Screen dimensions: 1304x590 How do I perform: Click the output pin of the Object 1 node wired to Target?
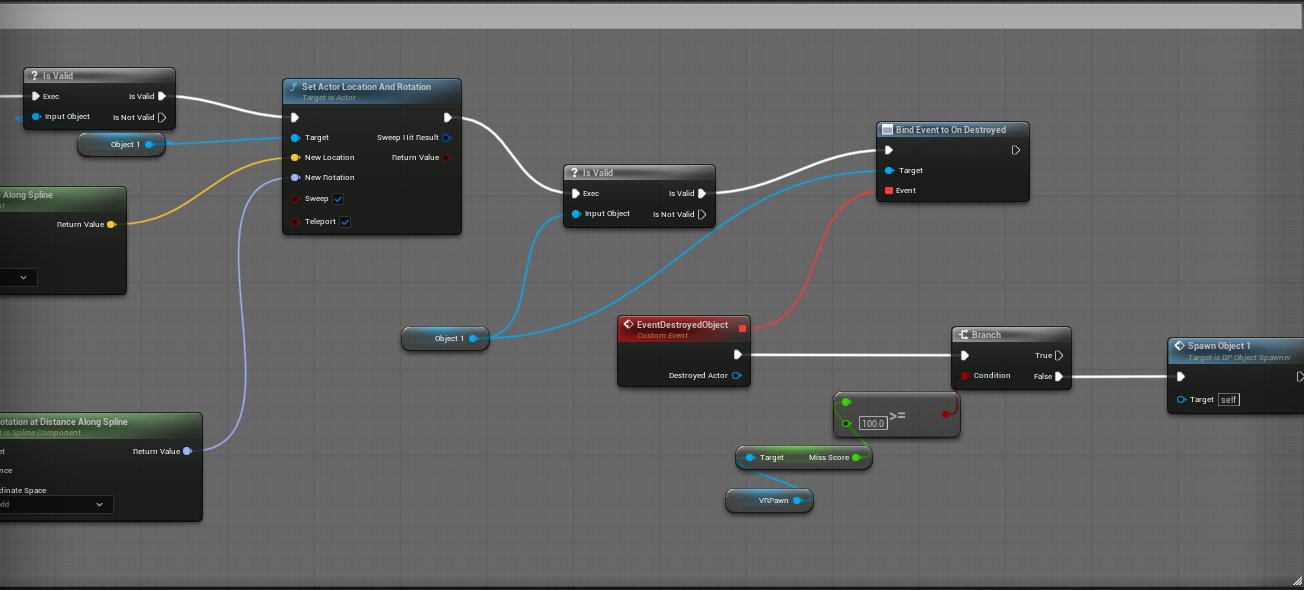(x=150, y=145)
